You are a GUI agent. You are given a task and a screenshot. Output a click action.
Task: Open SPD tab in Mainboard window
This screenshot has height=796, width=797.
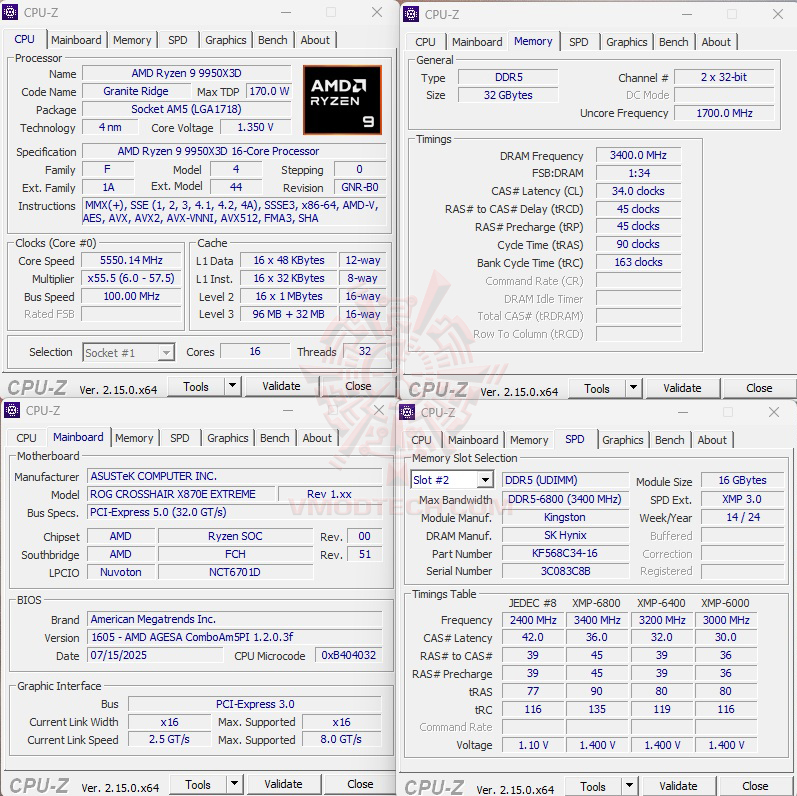[179, 438]
